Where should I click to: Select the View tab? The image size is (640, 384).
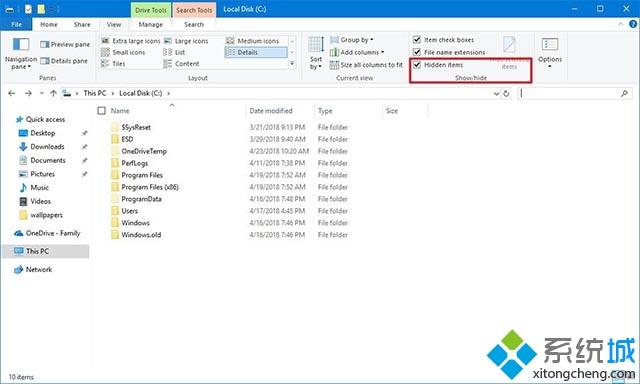tap(114, 24)
